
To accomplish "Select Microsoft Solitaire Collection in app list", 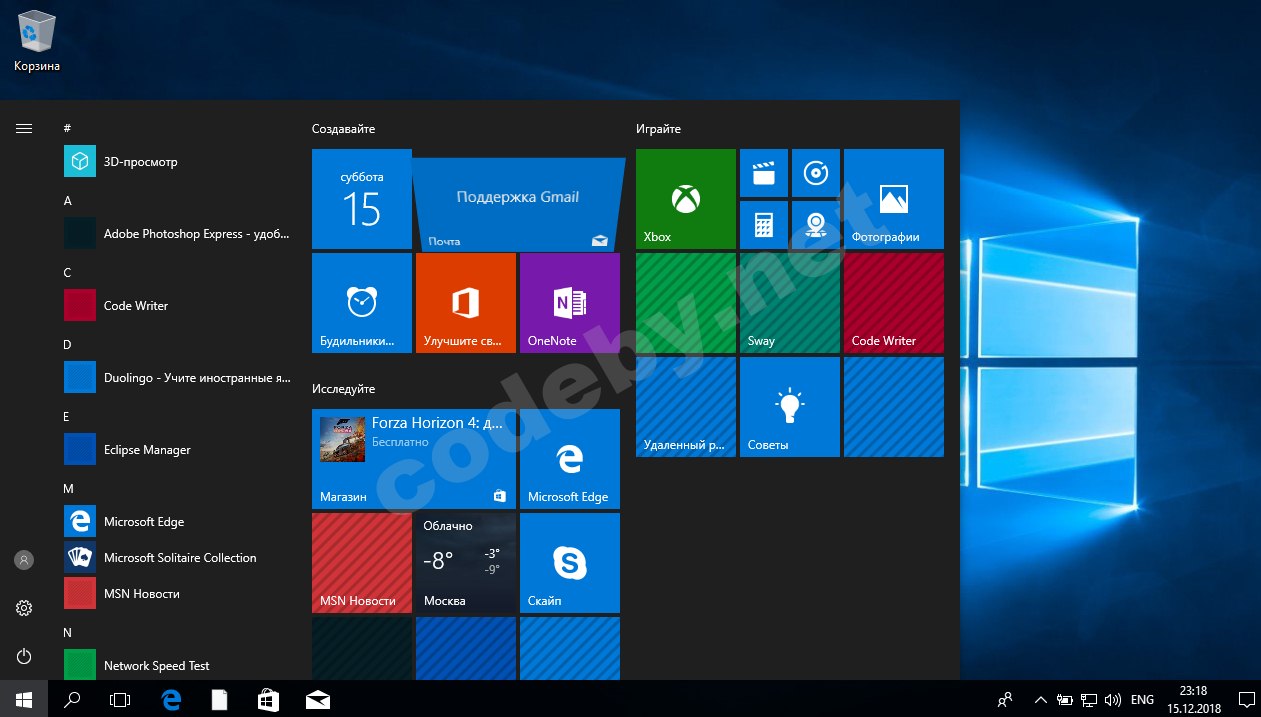I will (180, 558).
